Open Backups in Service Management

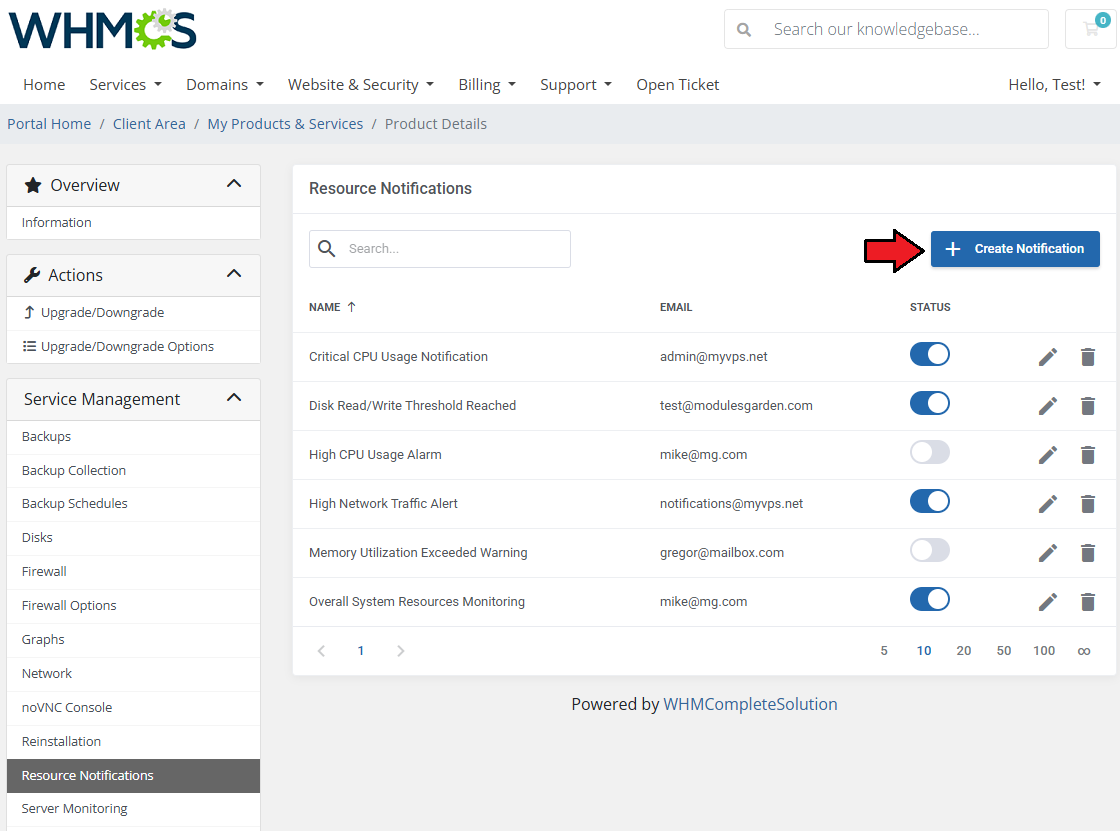[x=134, y=437]
